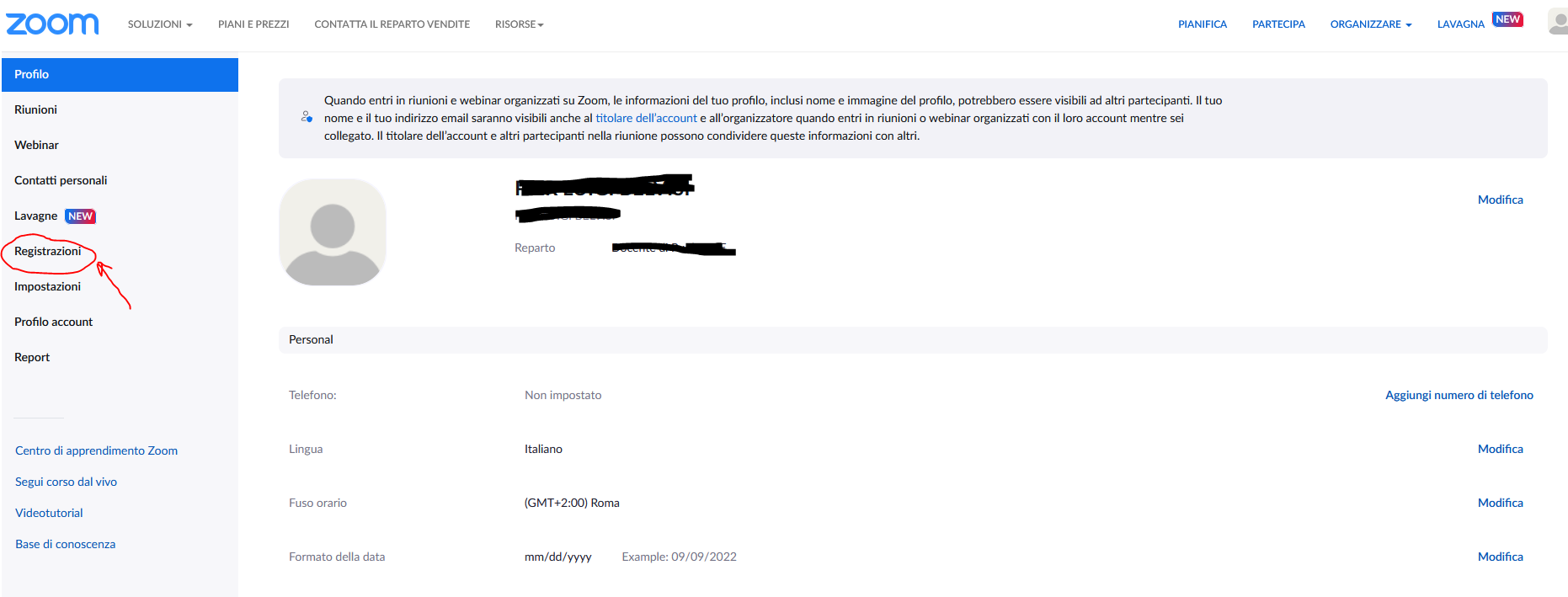Click CONTATTA IL REPARTO VENDITE
1568x597 pixels.
click(392, 24)
